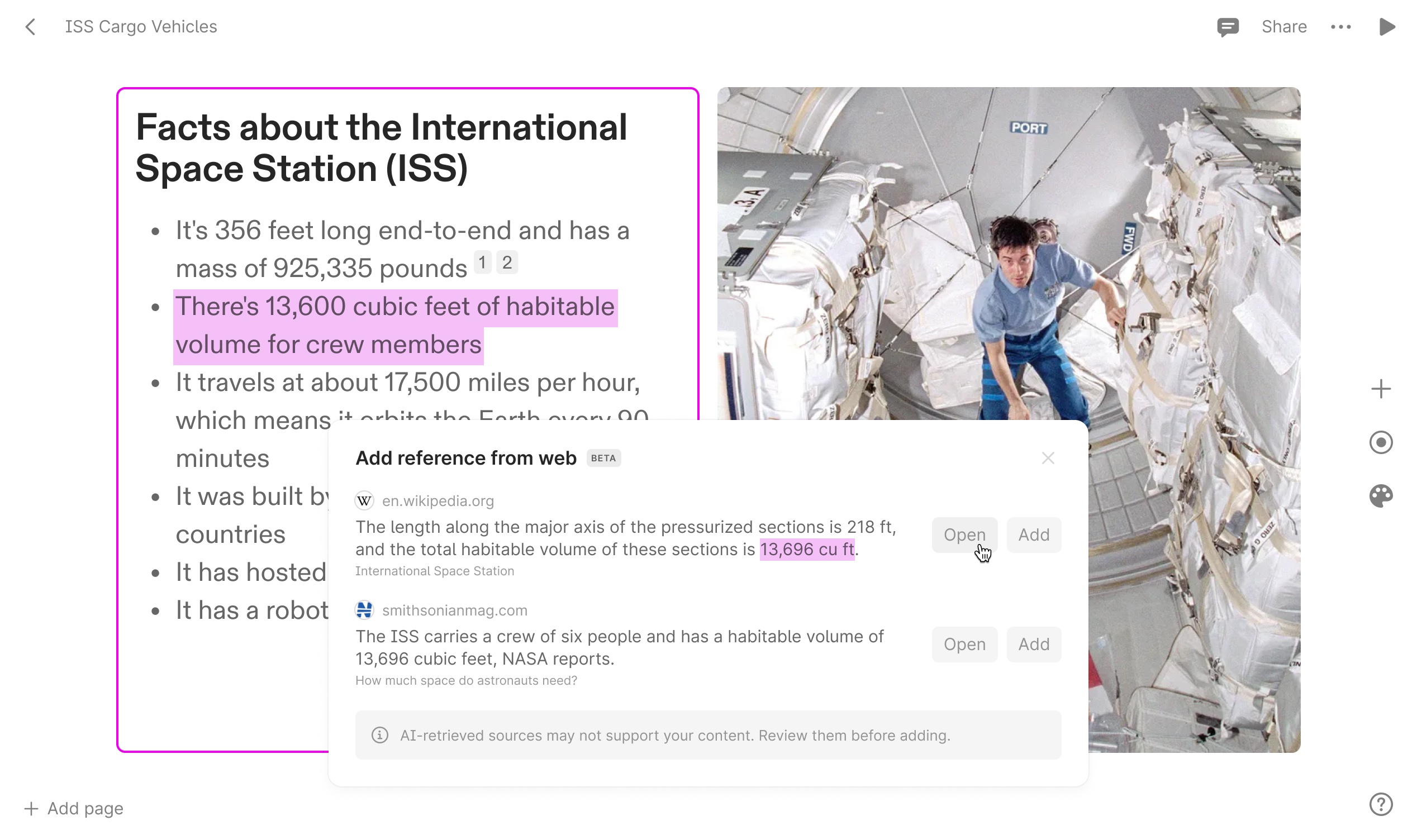
Task: Open the comments icon
Action: (1227, 27)
